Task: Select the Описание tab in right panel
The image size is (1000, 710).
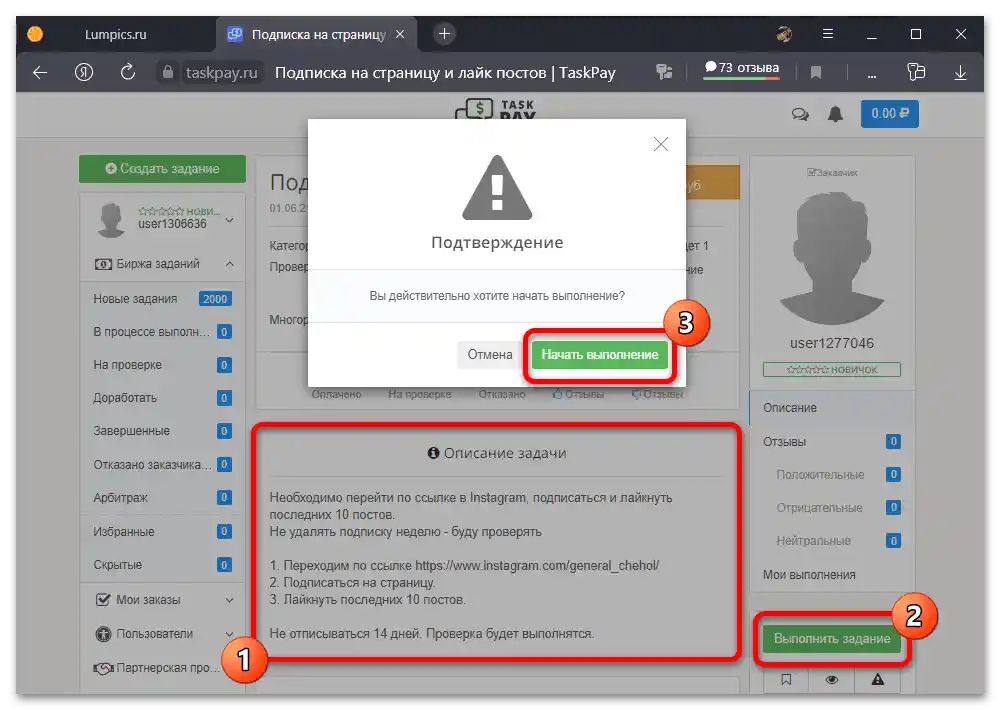Action: coord(832,408)
